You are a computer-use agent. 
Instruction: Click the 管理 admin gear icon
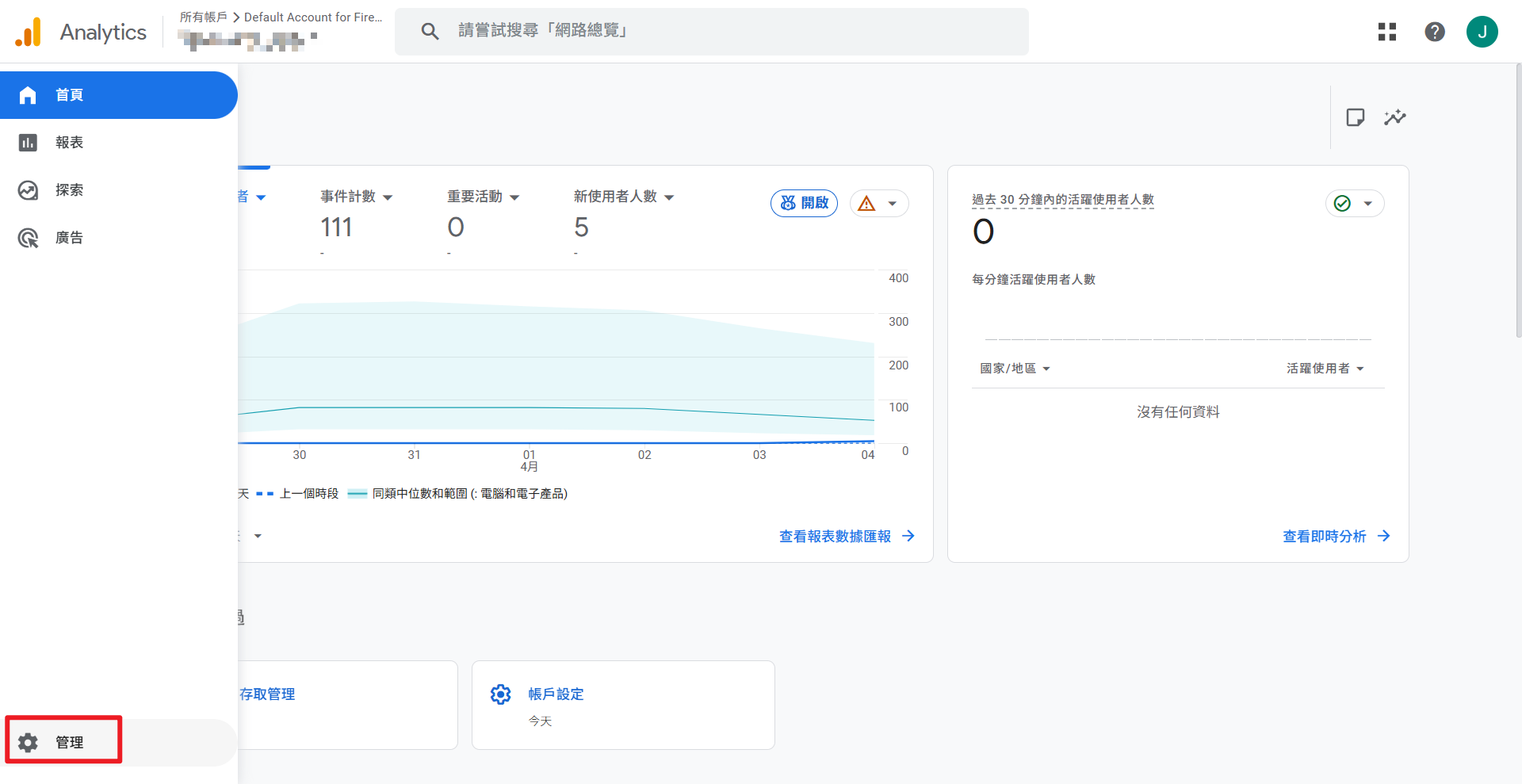pyautogui.click(x=27, y=742)
